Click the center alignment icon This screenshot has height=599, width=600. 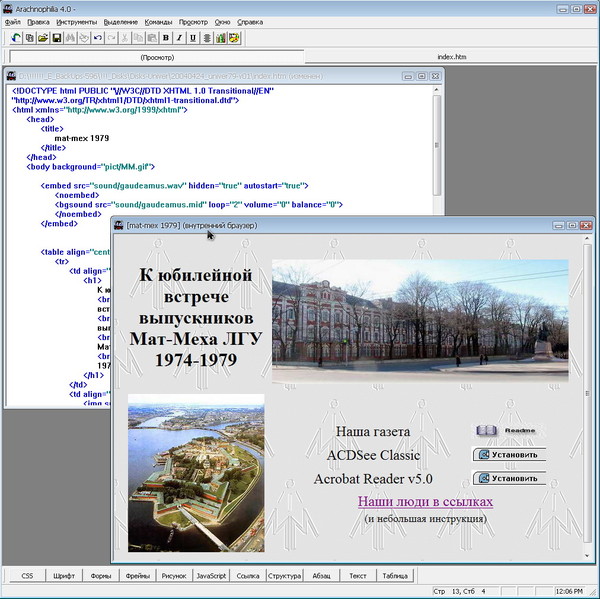[207, 38]
